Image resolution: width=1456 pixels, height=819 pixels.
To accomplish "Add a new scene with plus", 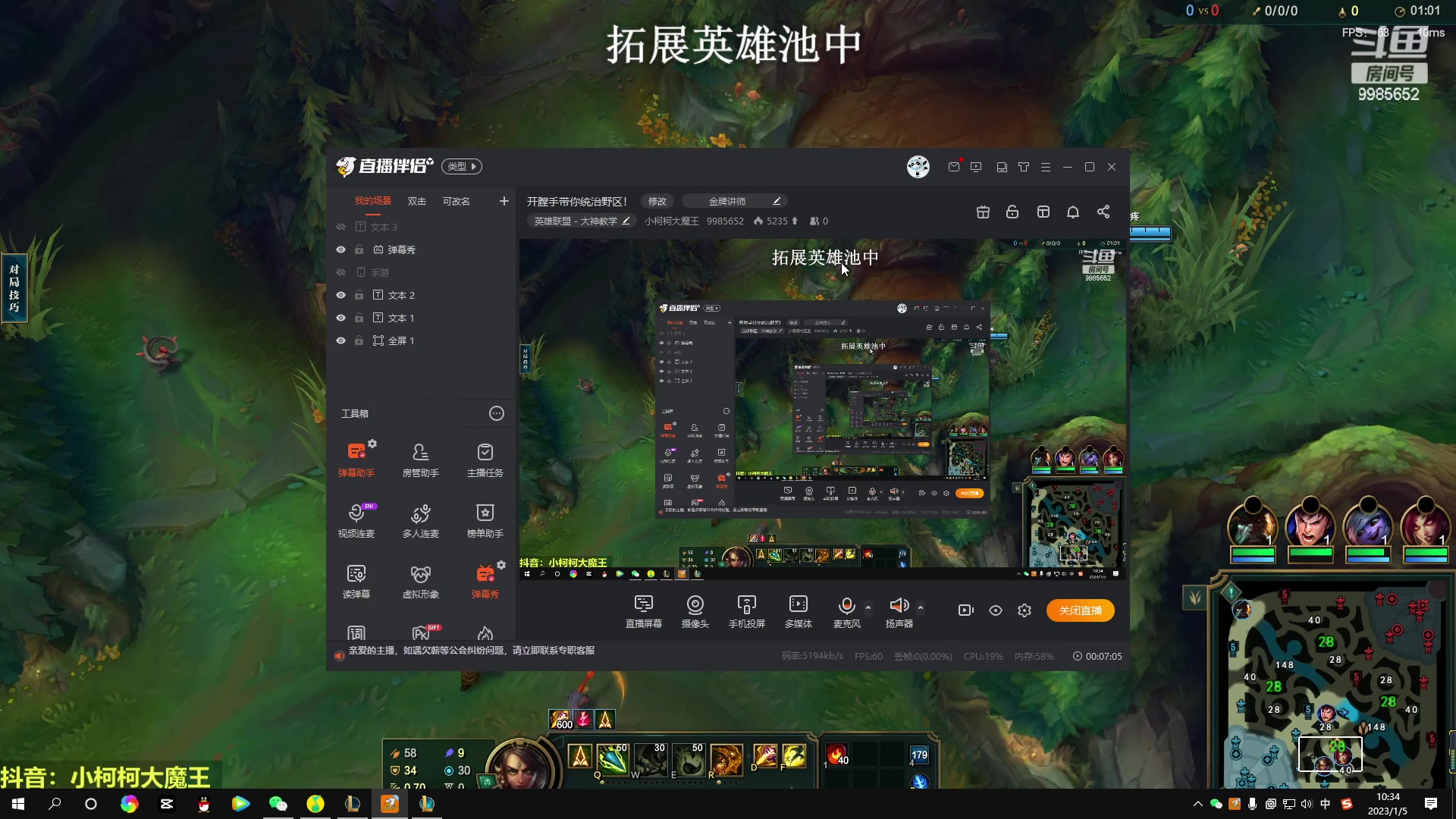I will pyautogui.click(x=504, y=201).
